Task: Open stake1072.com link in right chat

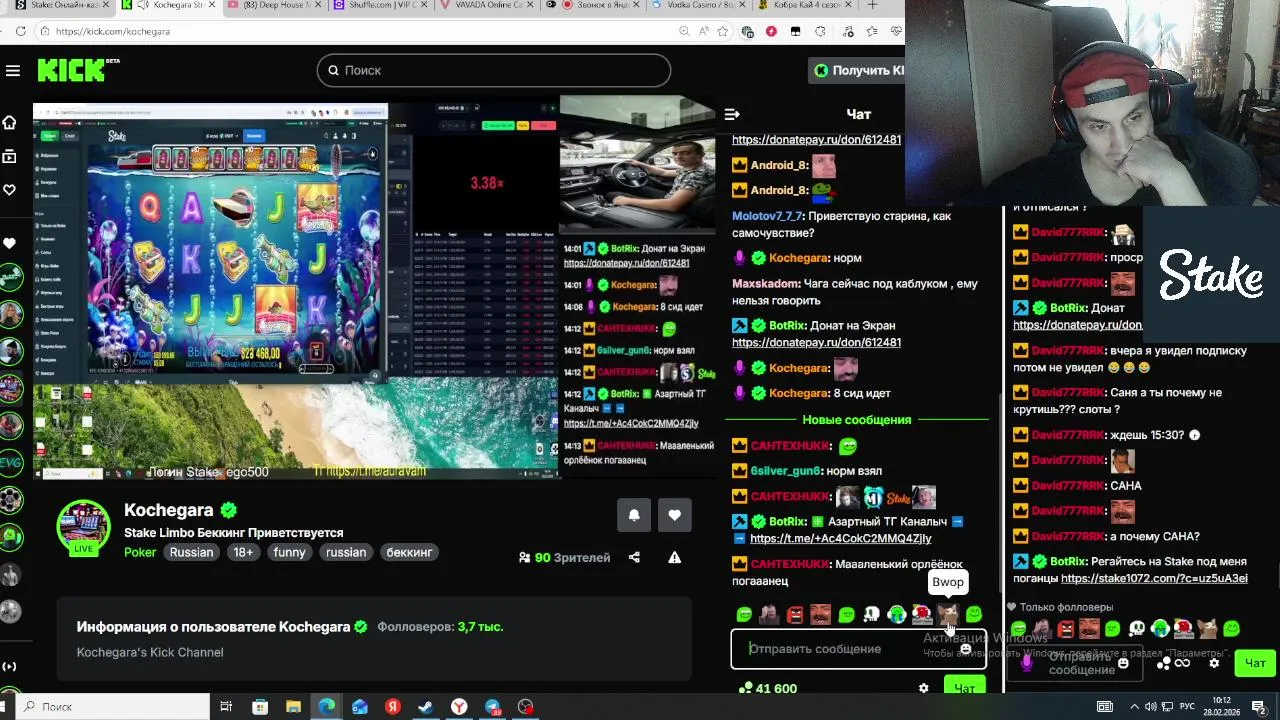Action: tap(1154, 578)
